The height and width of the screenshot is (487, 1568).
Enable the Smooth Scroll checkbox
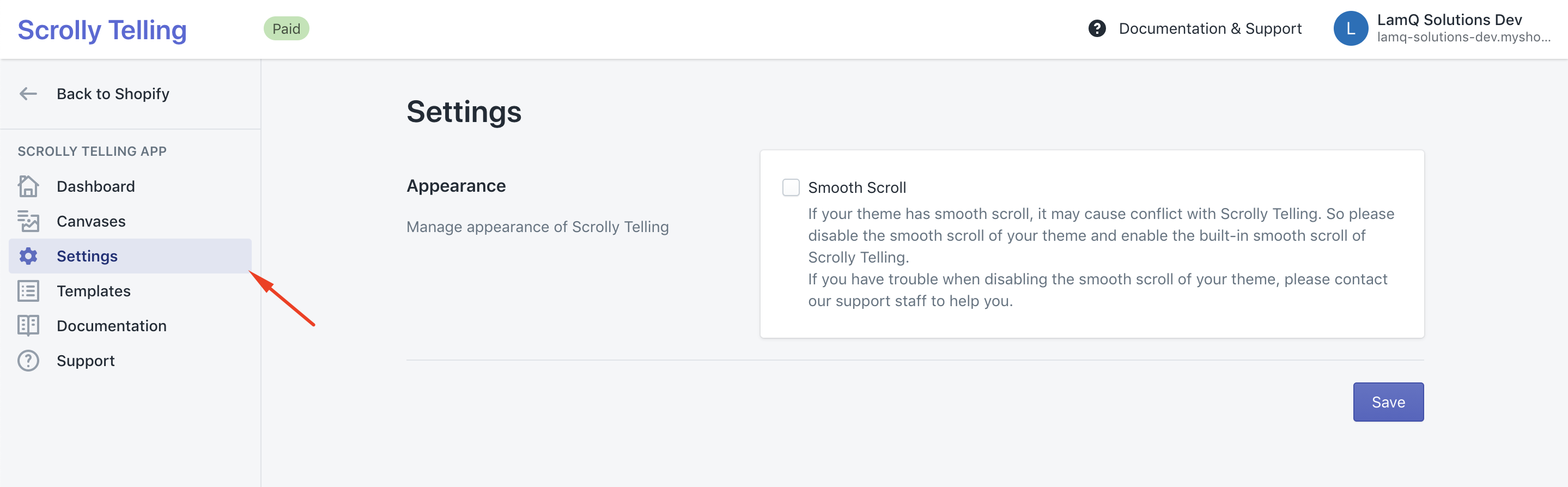tap(791, 187)
